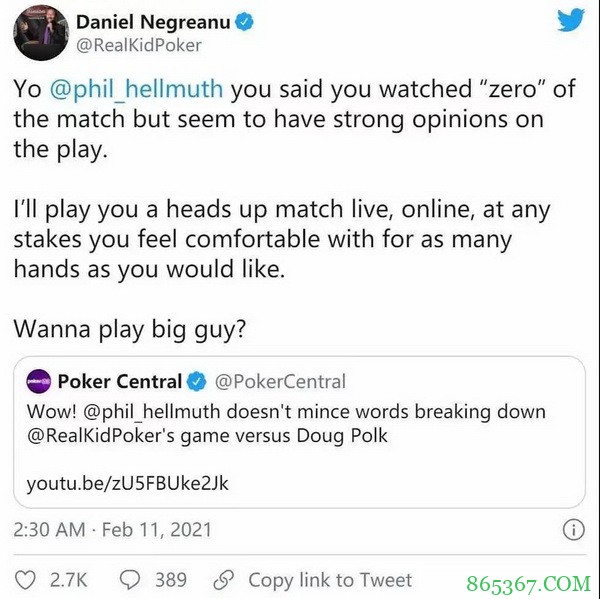
Task: Click the chain link icon
Action: (223, 580)
